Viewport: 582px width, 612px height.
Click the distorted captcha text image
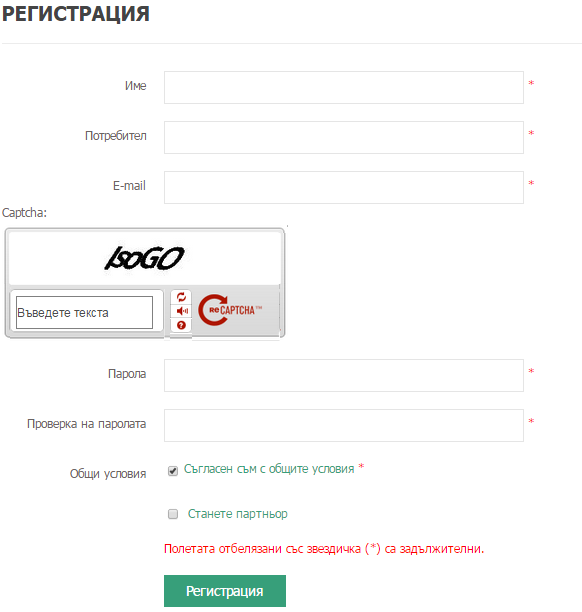[x=144, y=258]
